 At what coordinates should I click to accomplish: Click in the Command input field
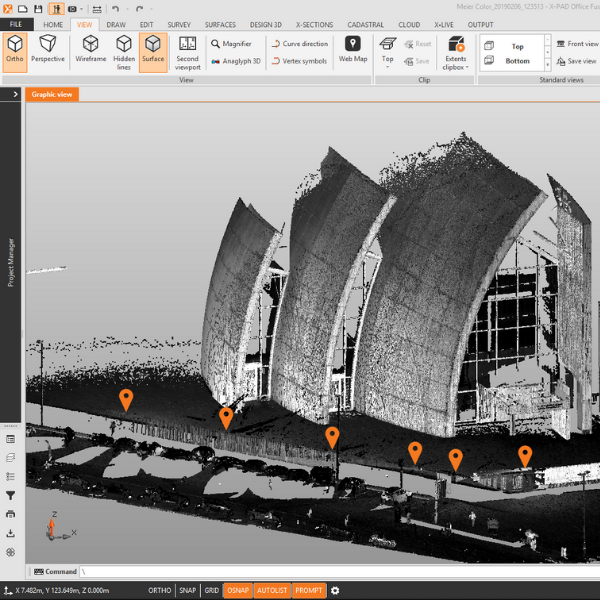(x=300, y=571)
